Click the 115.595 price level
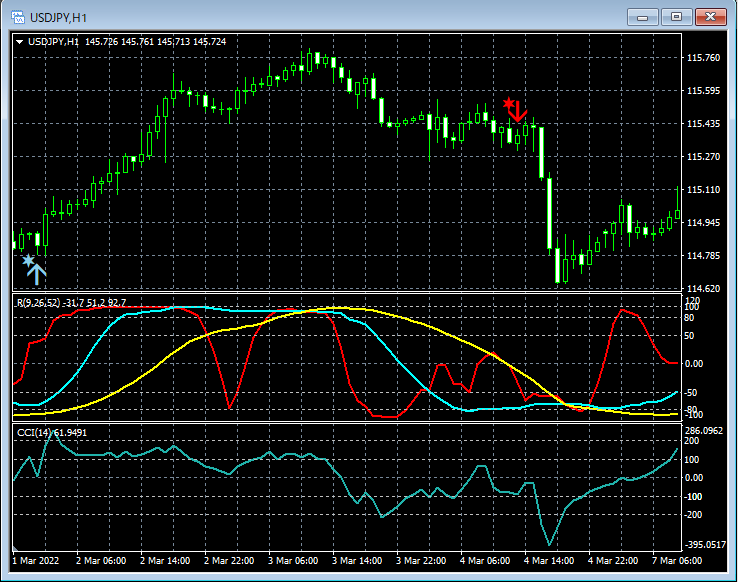 pos(704,90)
